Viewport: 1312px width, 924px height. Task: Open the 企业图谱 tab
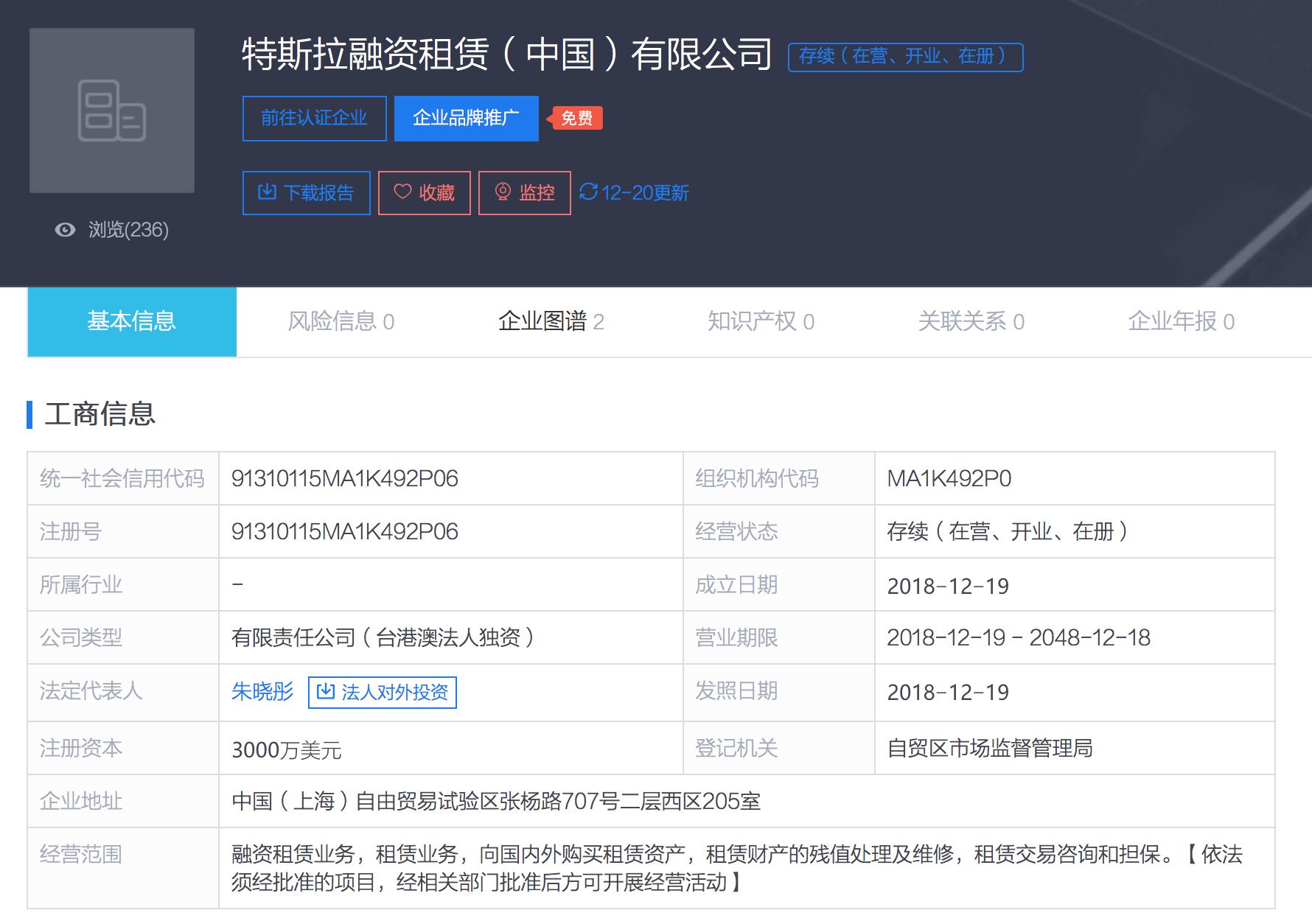(x=551, y=321)
